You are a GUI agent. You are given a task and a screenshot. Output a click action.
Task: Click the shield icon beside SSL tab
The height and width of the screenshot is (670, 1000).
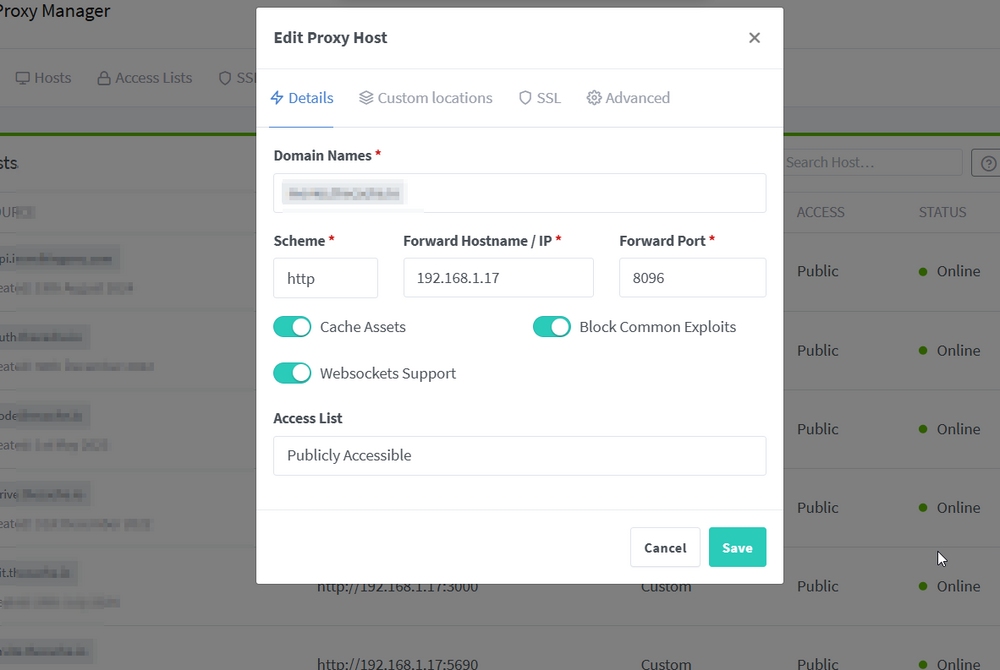click(525, 98)
